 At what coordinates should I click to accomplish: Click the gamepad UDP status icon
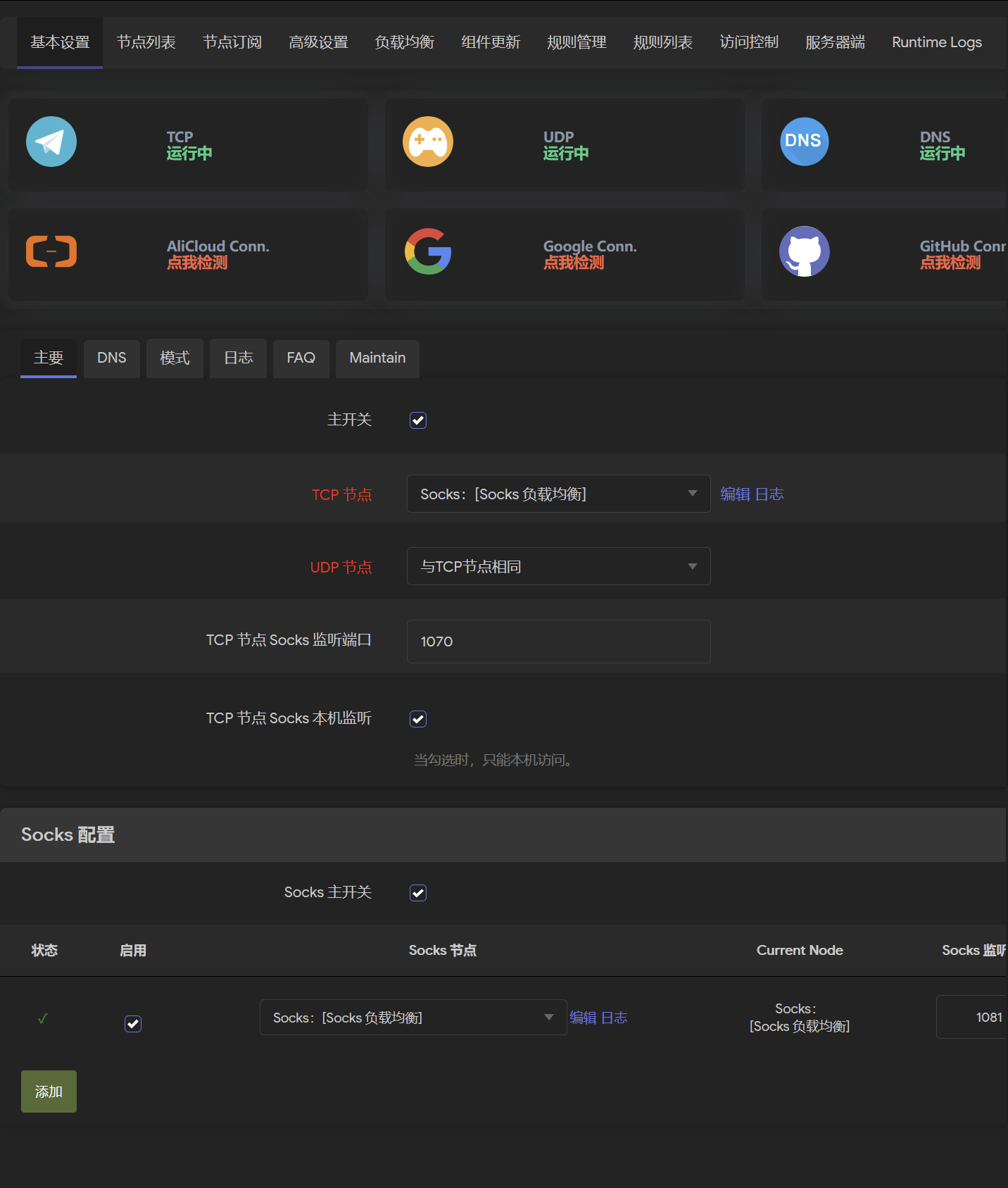pyautogui.click(x=428, y=142)
